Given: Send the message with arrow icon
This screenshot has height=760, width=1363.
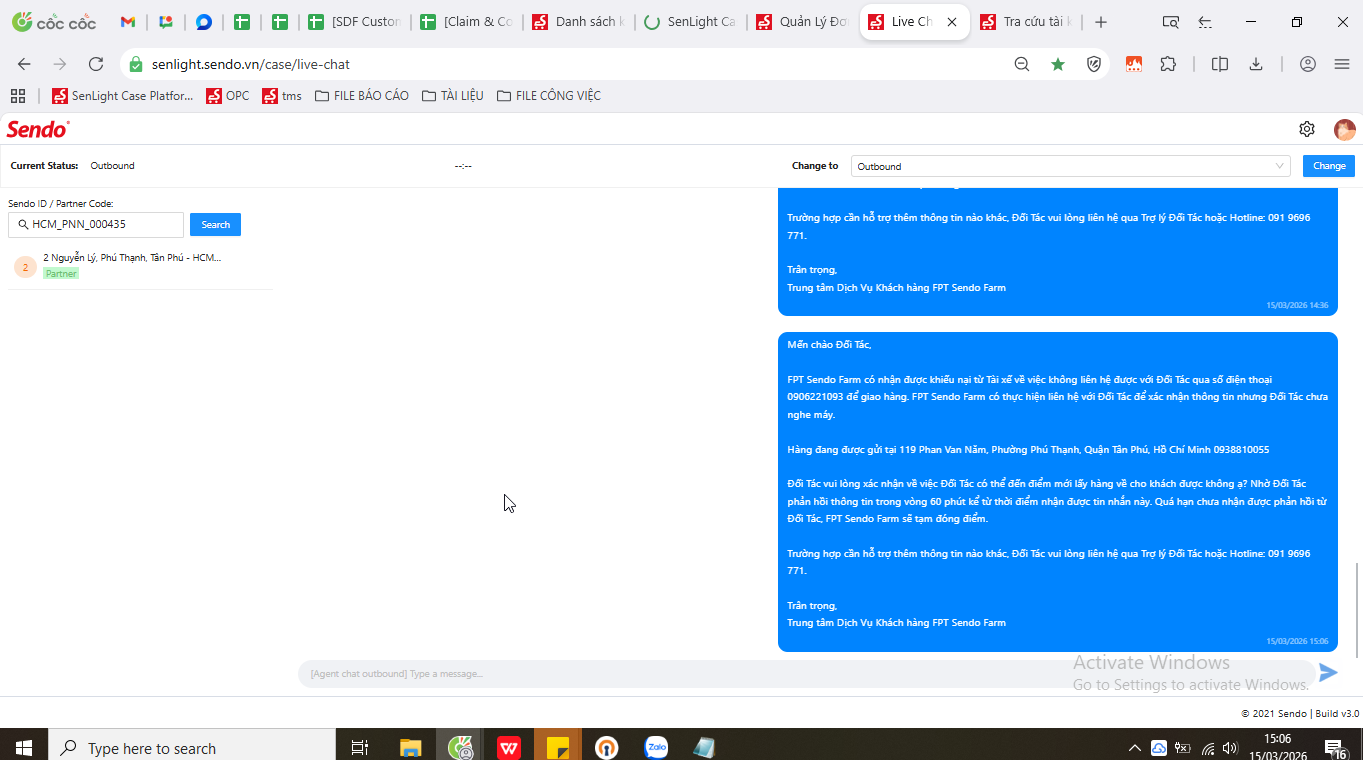Looking at the screenshot, I should click(x=1328, y=673).
